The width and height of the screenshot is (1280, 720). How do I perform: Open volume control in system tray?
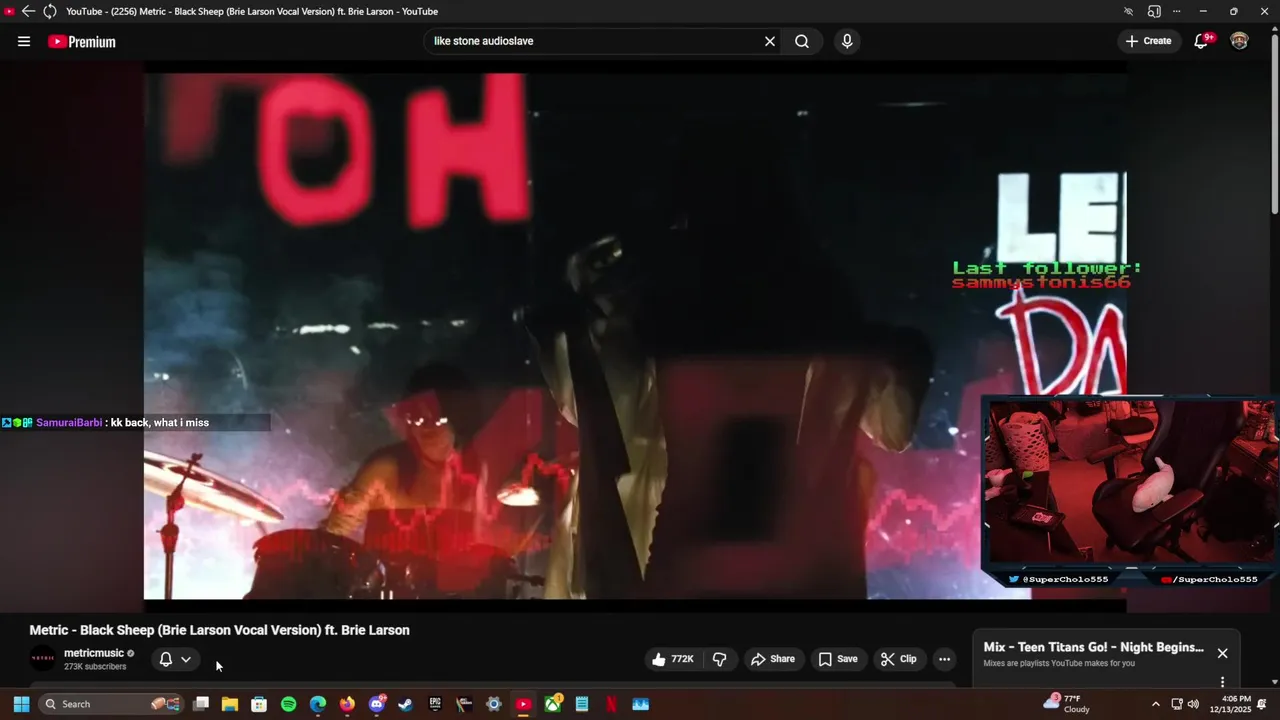pos(1193,704)
